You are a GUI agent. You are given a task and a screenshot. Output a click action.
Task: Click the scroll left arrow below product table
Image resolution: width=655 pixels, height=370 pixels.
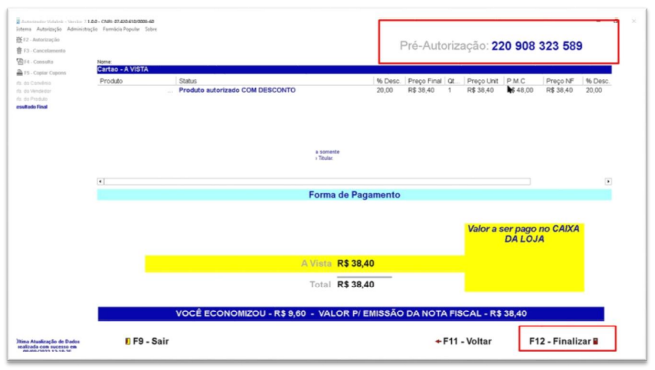pyautogui.click(x=100, y=181)
